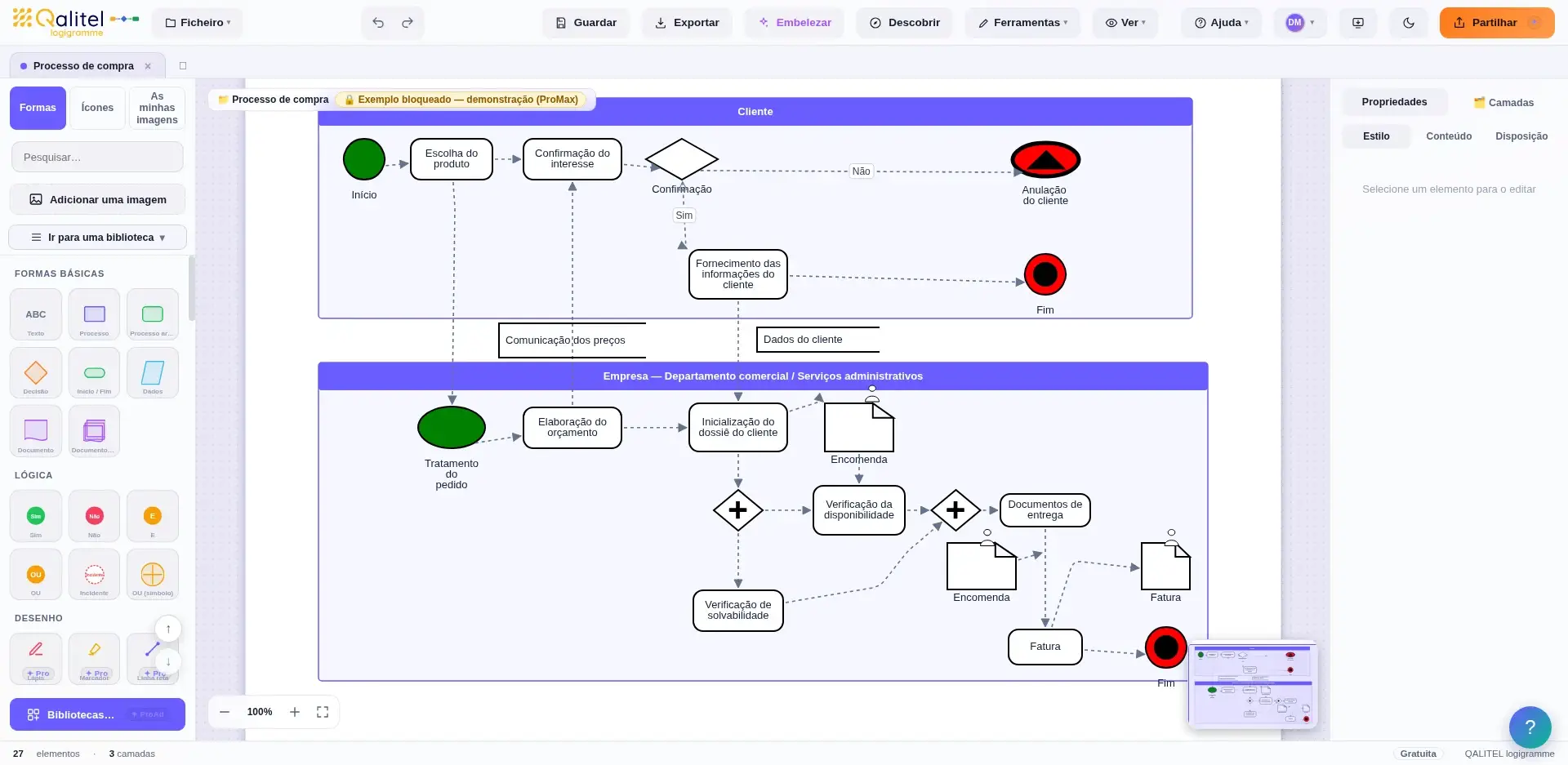Click the Bibliotecas button

(x=98, y=714)
